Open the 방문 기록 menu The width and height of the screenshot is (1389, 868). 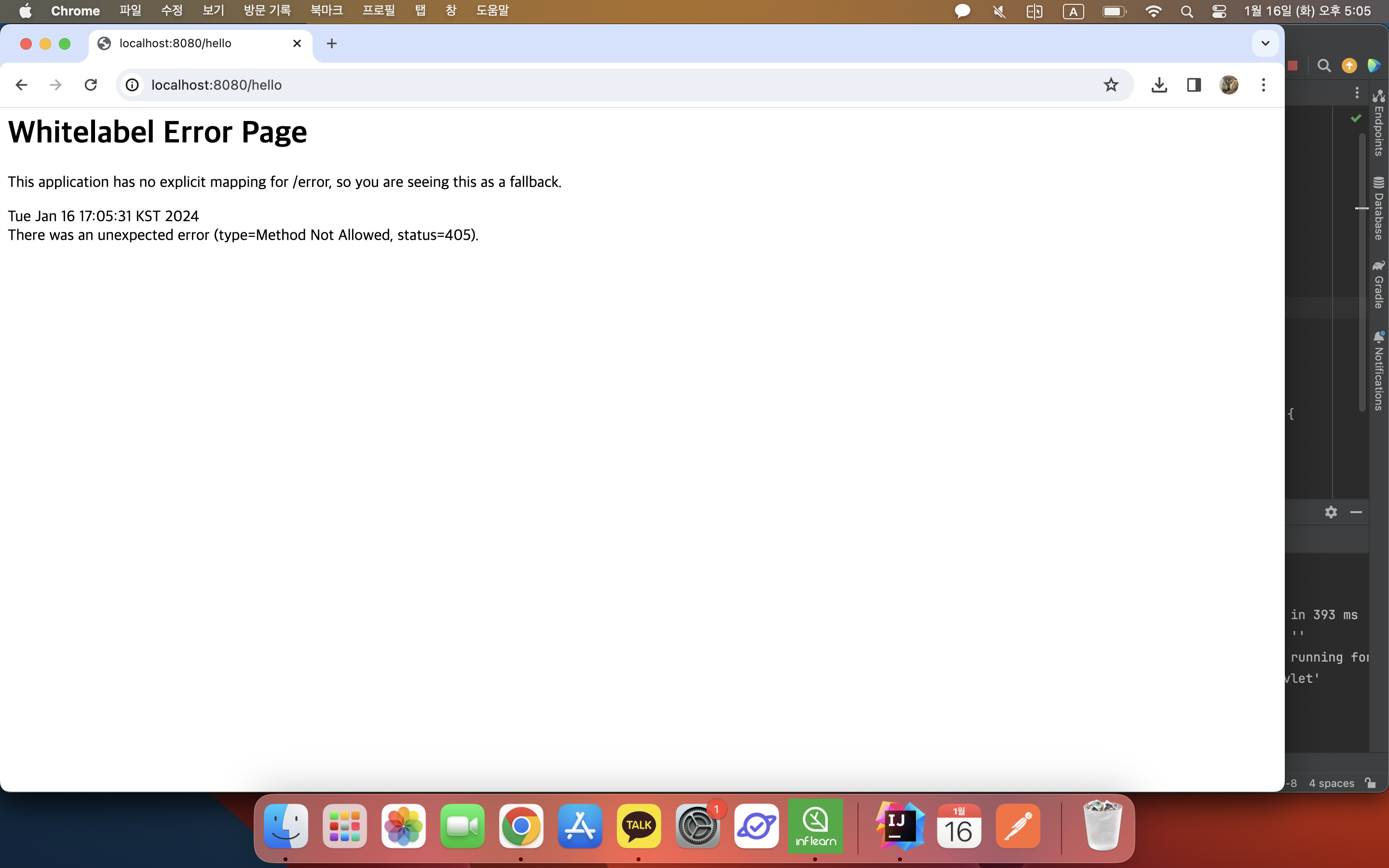pyautogui.click(x=267, y=11)
